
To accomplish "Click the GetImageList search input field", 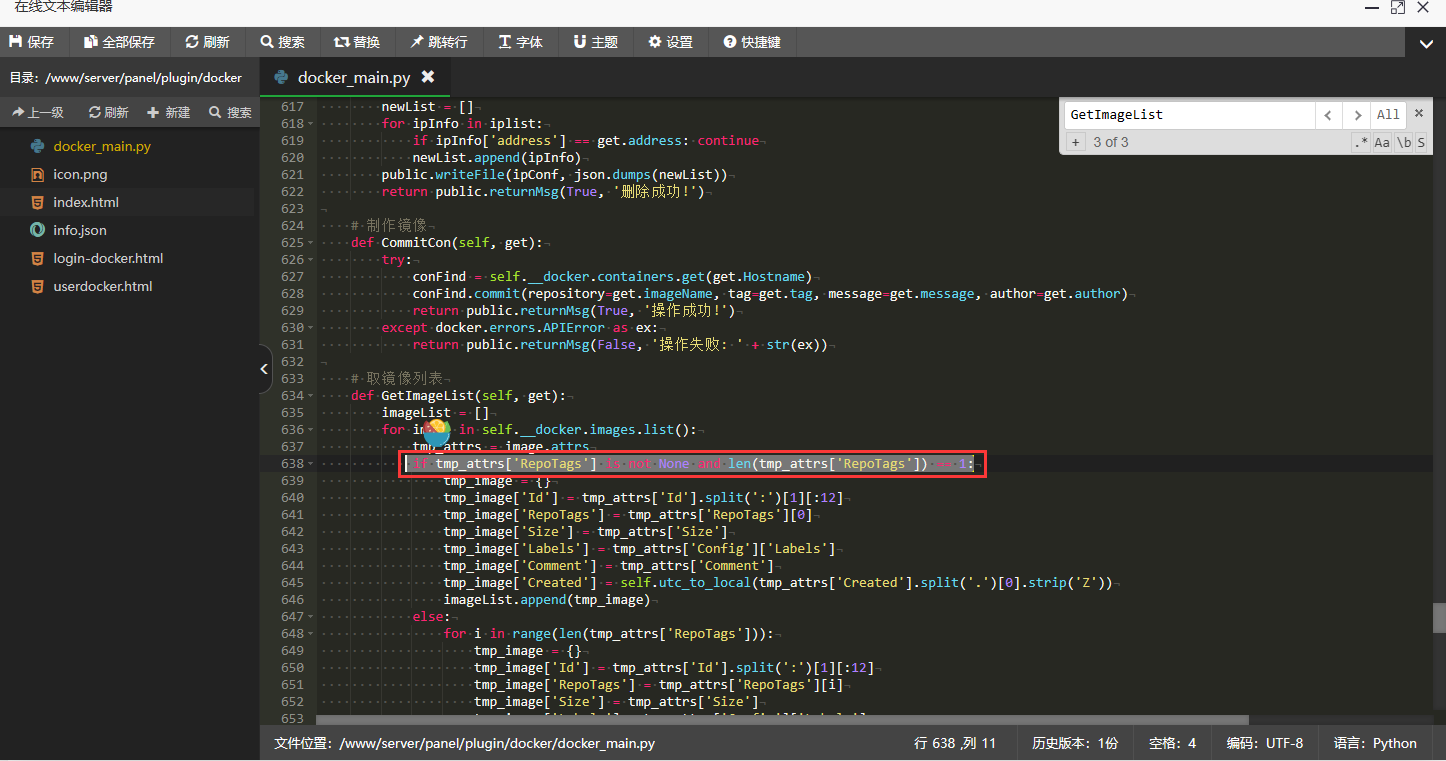I will click(1189, 115).
